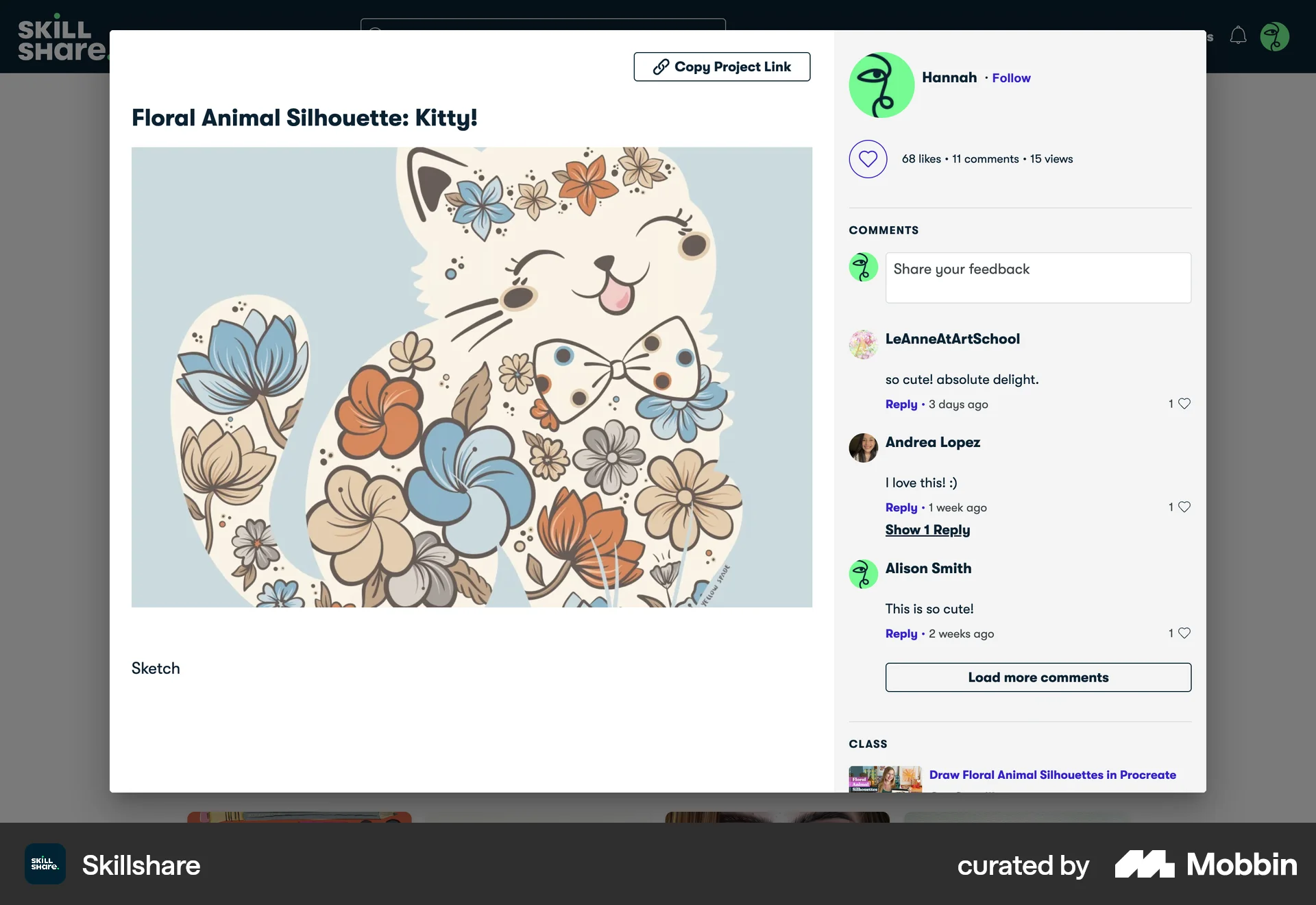Click Alison Smith's commenter avatar
The image size is (1316, 905).
(863, 574)
